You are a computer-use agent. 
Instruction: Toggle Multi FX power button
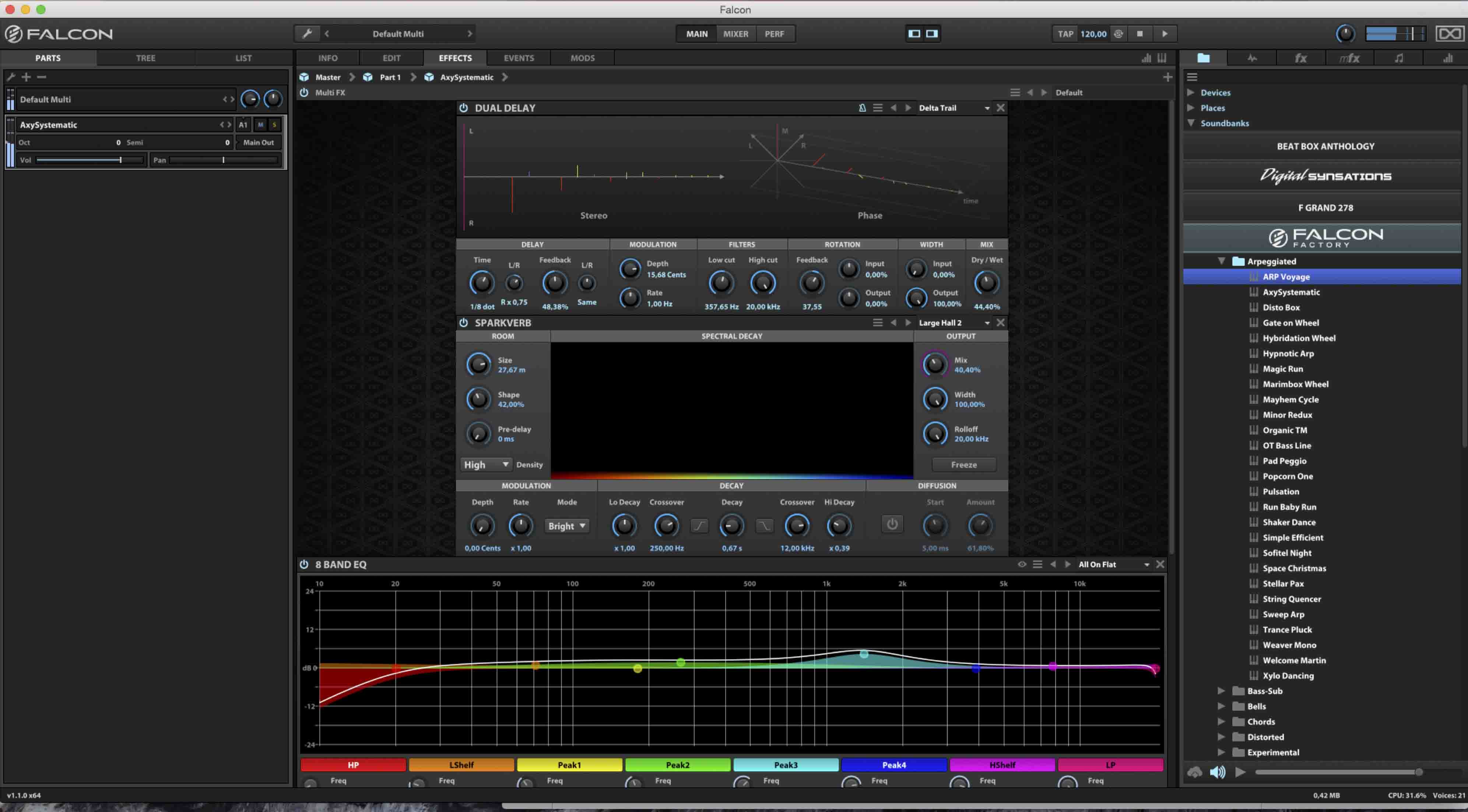point(304,92)
